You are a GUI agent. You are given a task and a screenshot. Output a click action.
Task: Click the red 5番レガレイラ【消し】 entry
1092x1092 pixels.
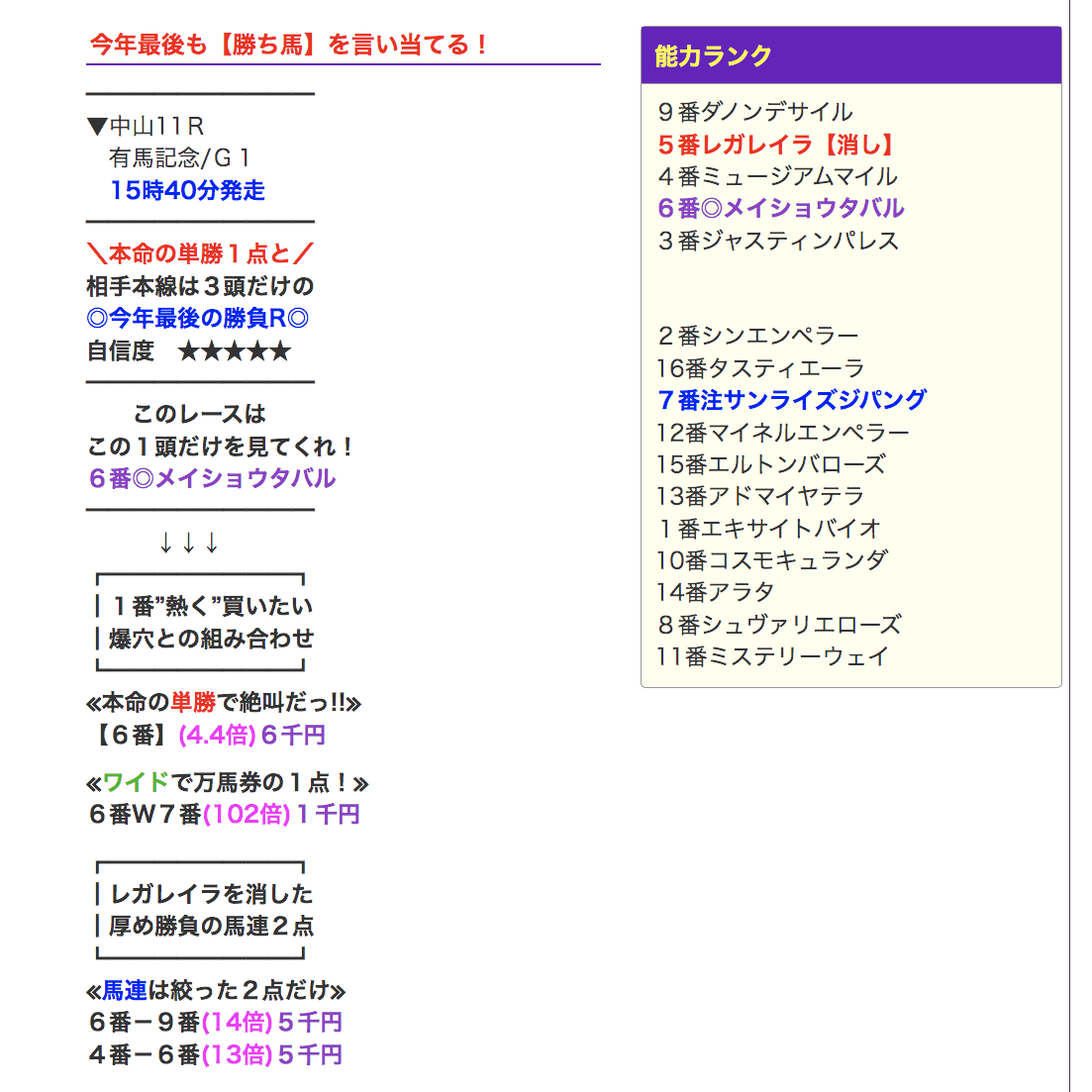[778, 145]
